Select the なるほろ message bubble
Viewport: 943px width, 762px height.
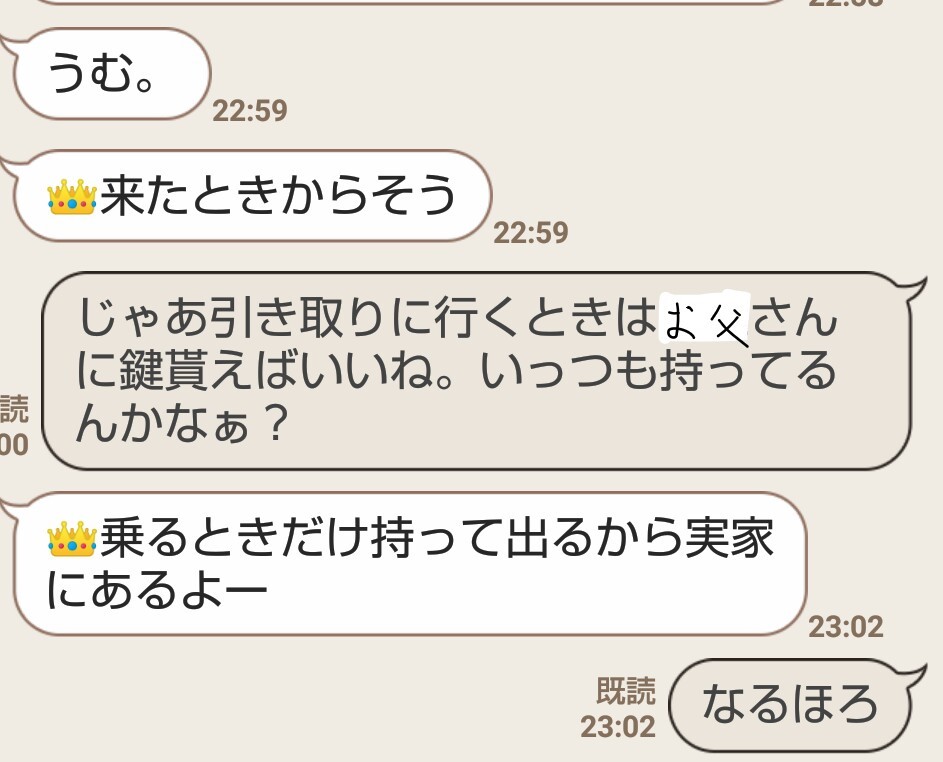796,704
